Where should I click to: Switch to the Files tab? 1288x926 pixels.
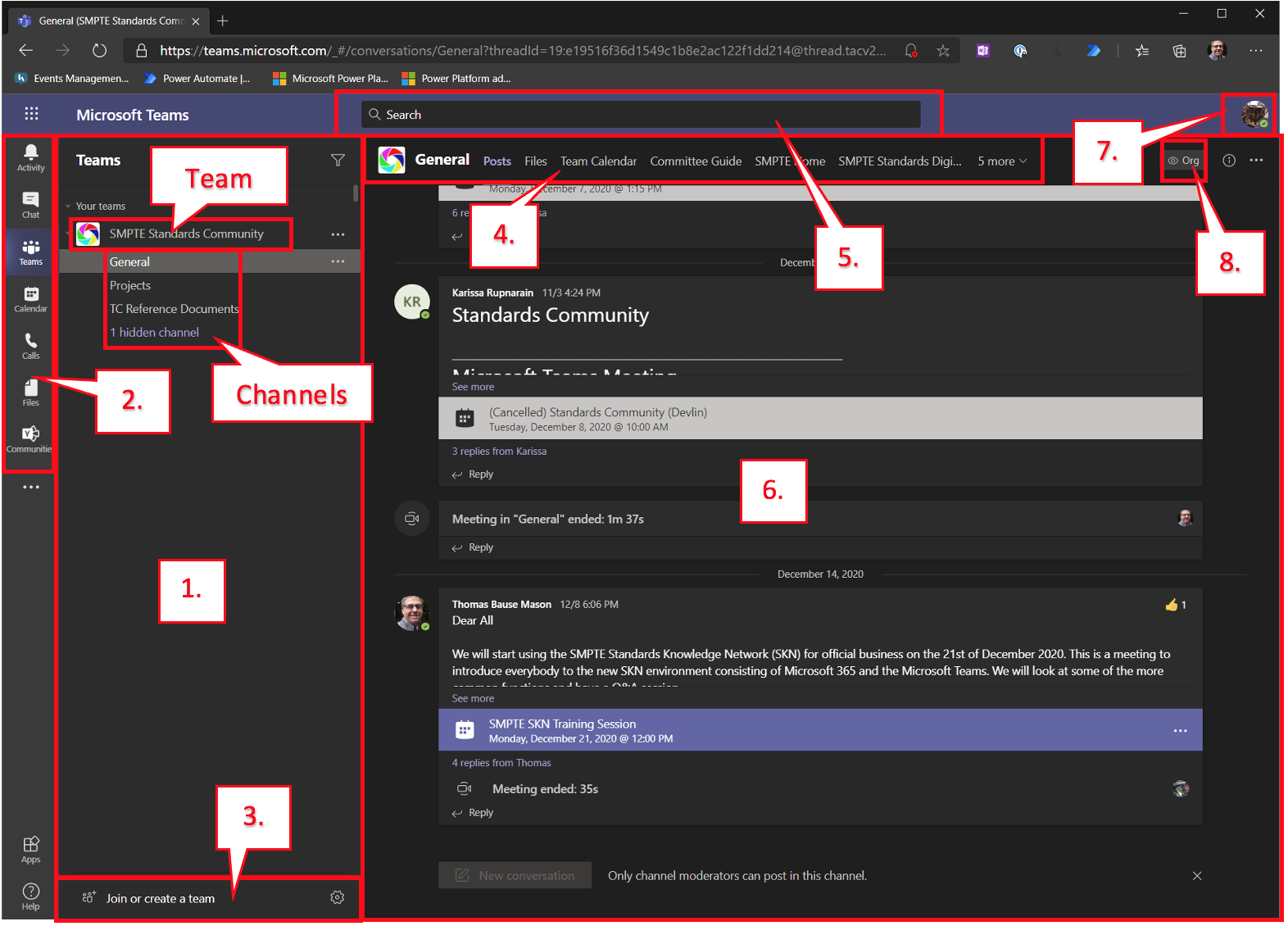click(535, 161)
